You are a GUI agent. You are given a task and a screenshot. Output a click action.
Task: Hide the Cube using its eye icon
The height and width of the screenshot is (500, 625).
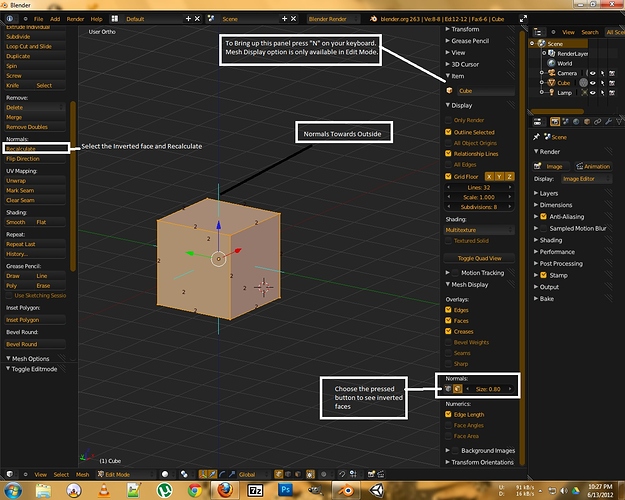tap(593, 83)
